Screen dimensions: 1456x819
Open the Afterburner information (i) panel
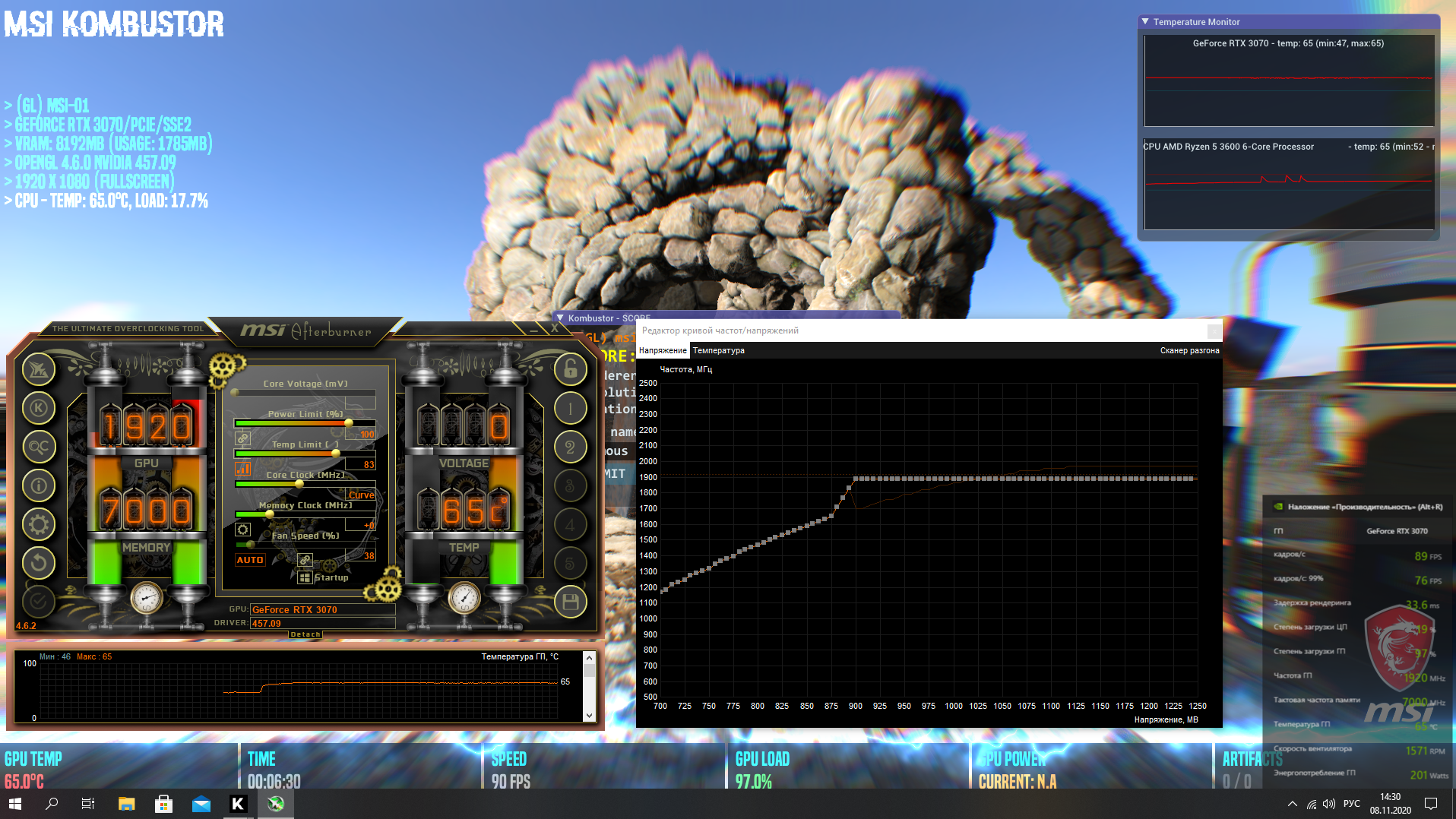(x=39, y=485)
